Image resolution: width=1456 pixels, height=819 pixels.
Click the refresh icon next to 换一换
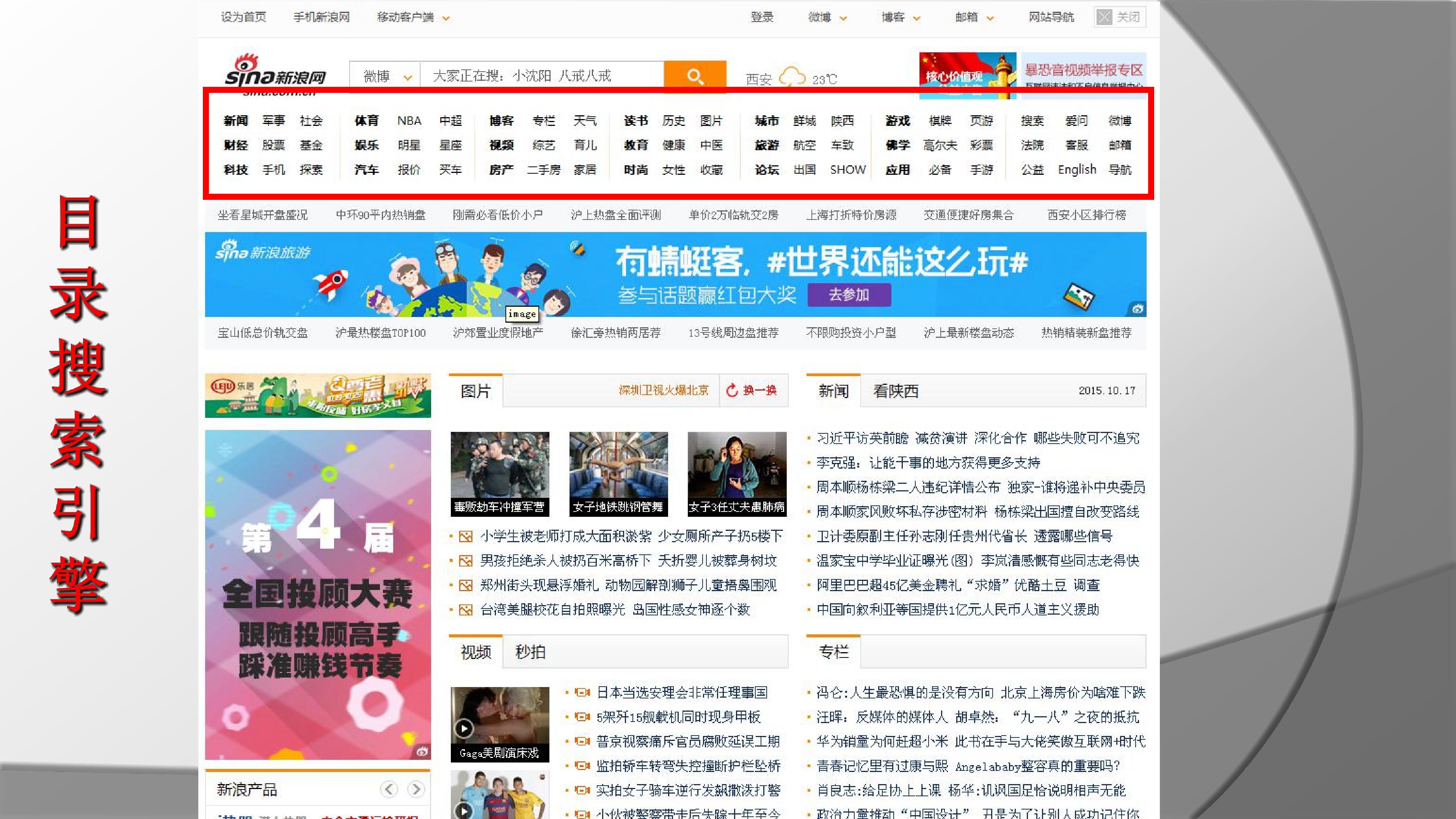point(732,390)
